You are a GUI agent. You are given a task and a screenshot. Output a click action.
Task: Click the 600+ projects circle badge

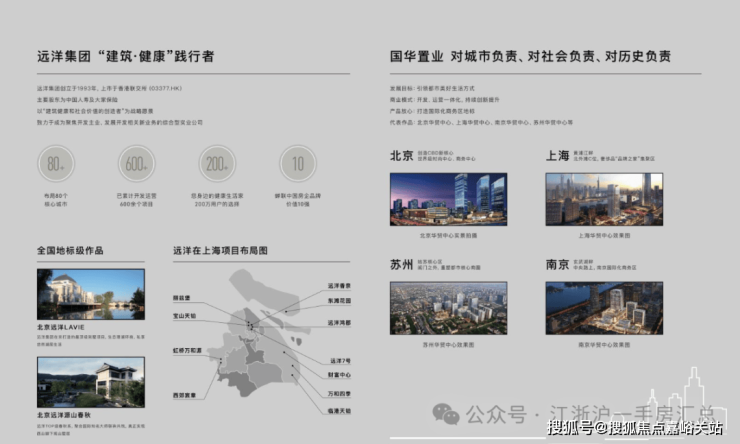pos(136,164)
